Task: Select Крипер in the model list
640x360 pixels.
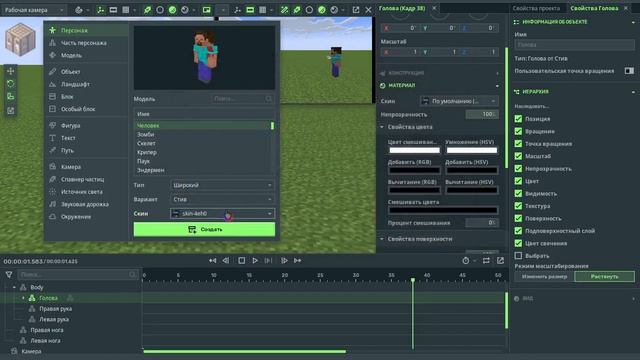Action: (x=202, y=152)
